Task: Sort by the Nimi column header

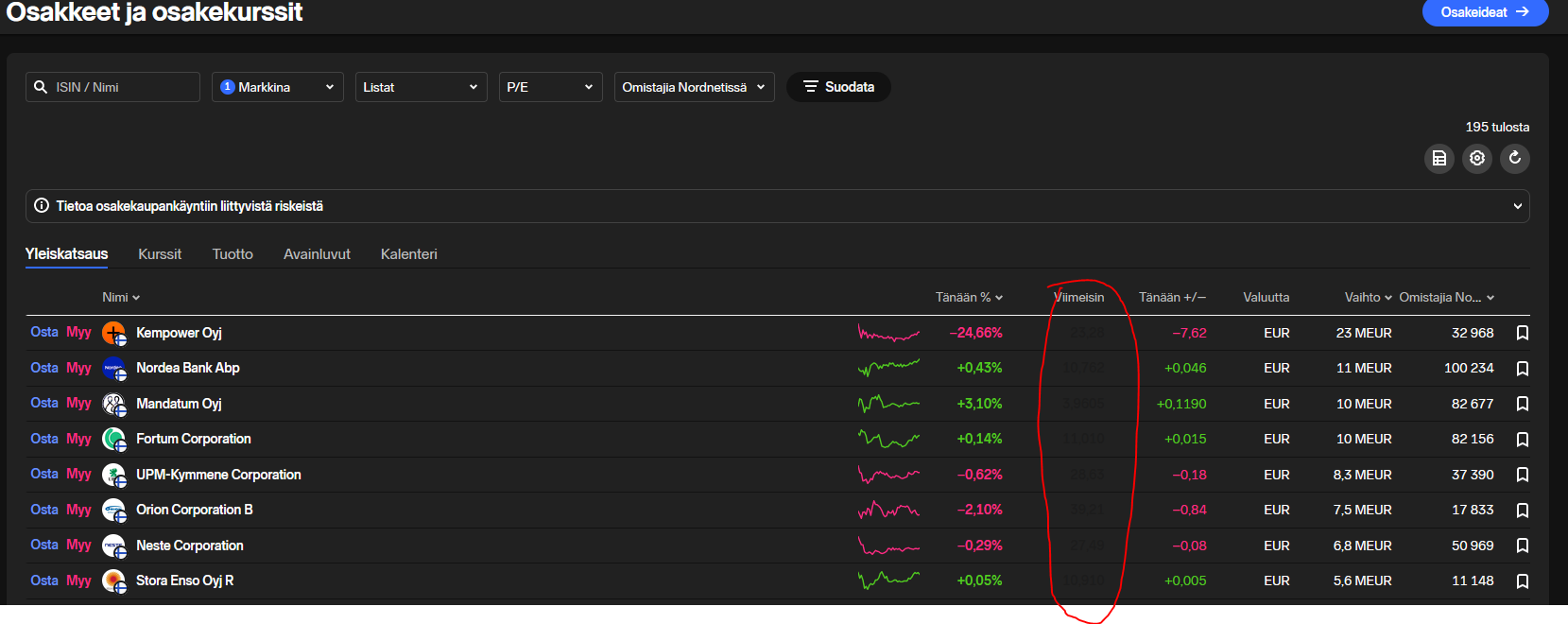Action: [121, 297]
